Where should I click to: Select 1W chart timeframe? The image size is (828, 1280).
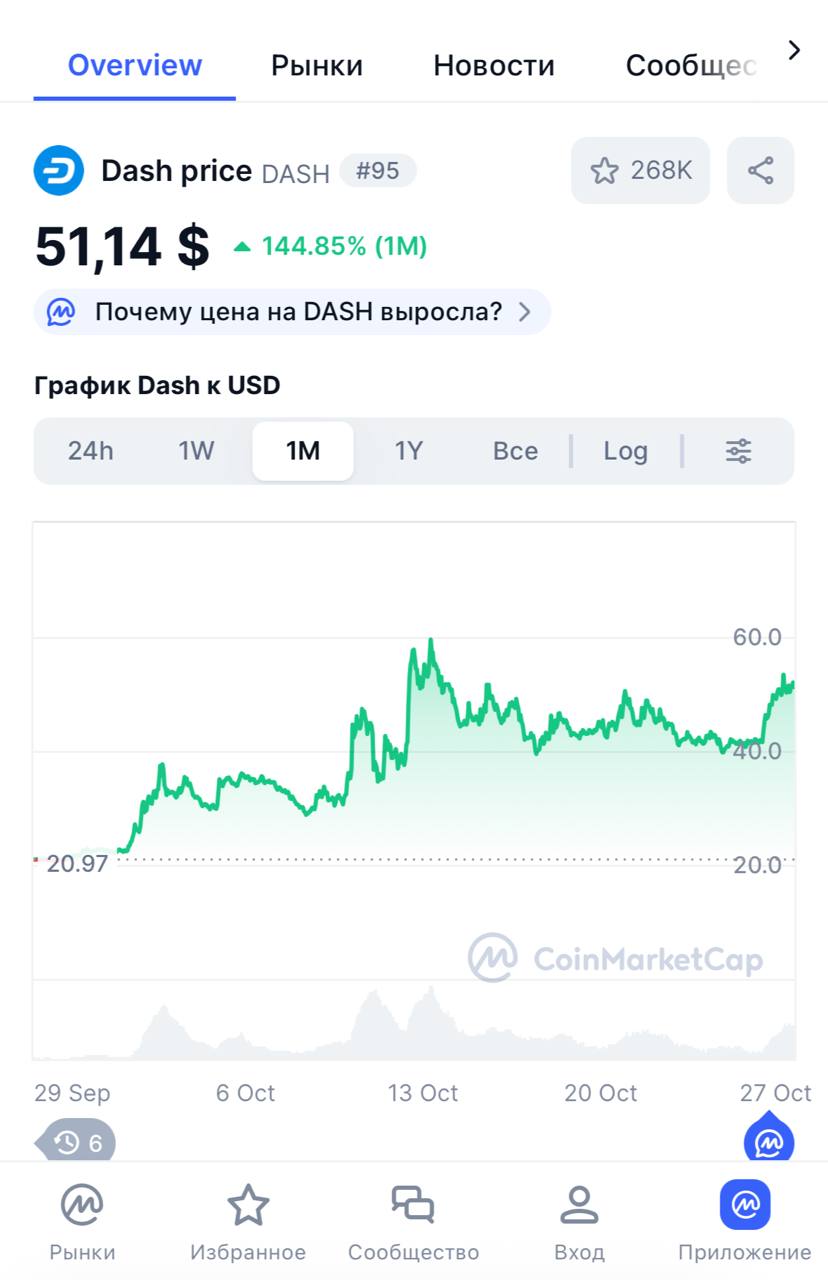[196, 451]
